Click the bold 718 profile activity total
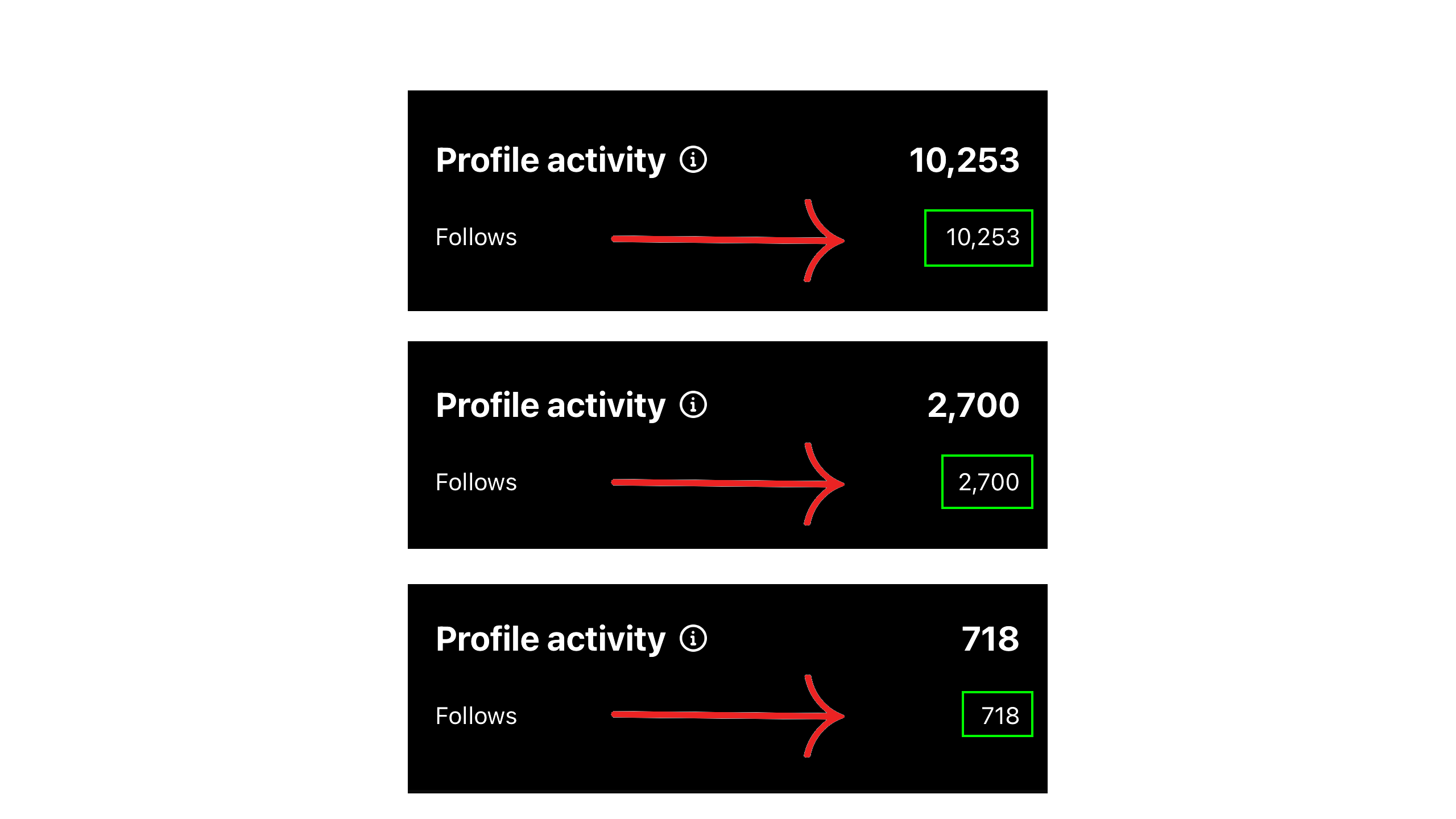This screenshot has width=1456, height=819. tap(990, 639)
